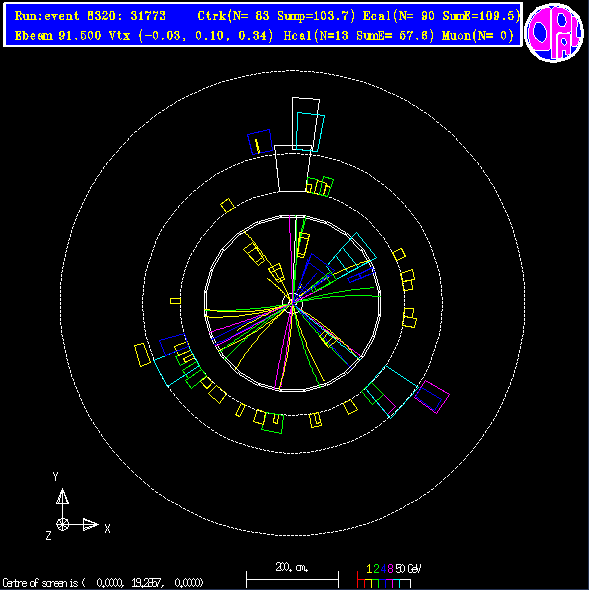This screenshot has width=589, height=590.
Task: Click the Z axis circle symbol
Action: [62, 524]
